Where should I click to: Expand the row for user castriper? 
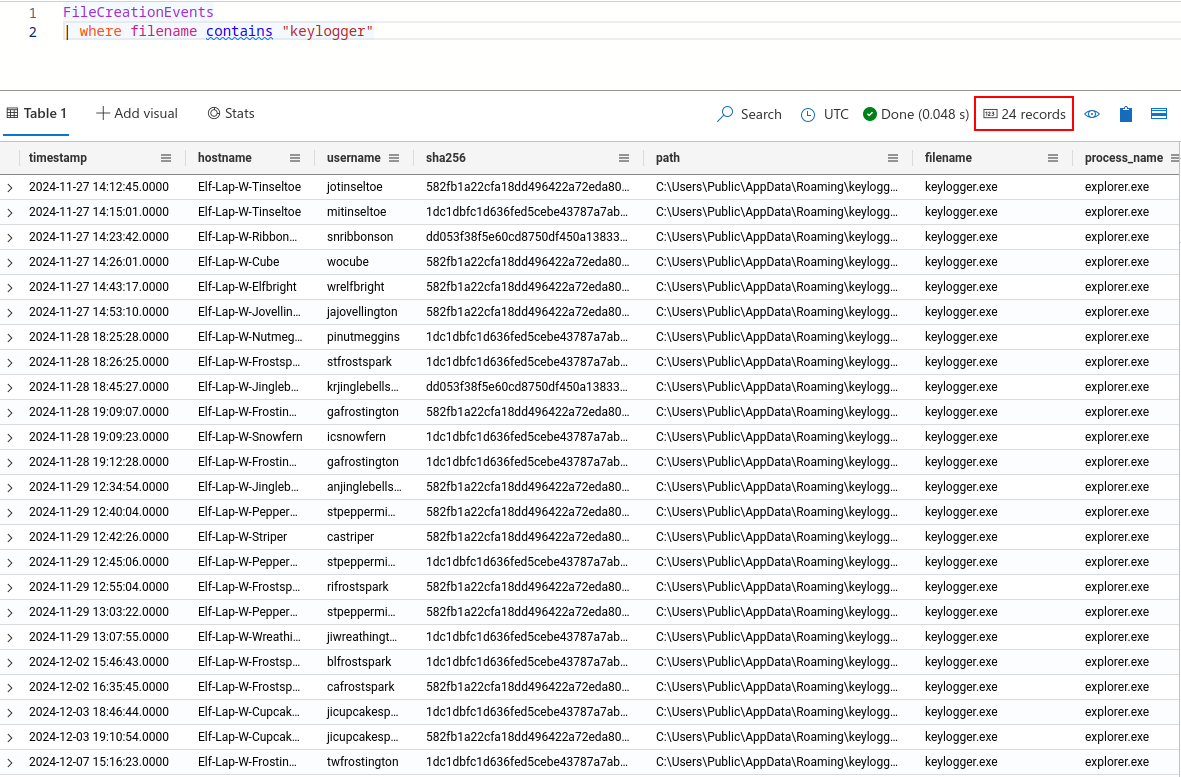click(x=10, y=537)
